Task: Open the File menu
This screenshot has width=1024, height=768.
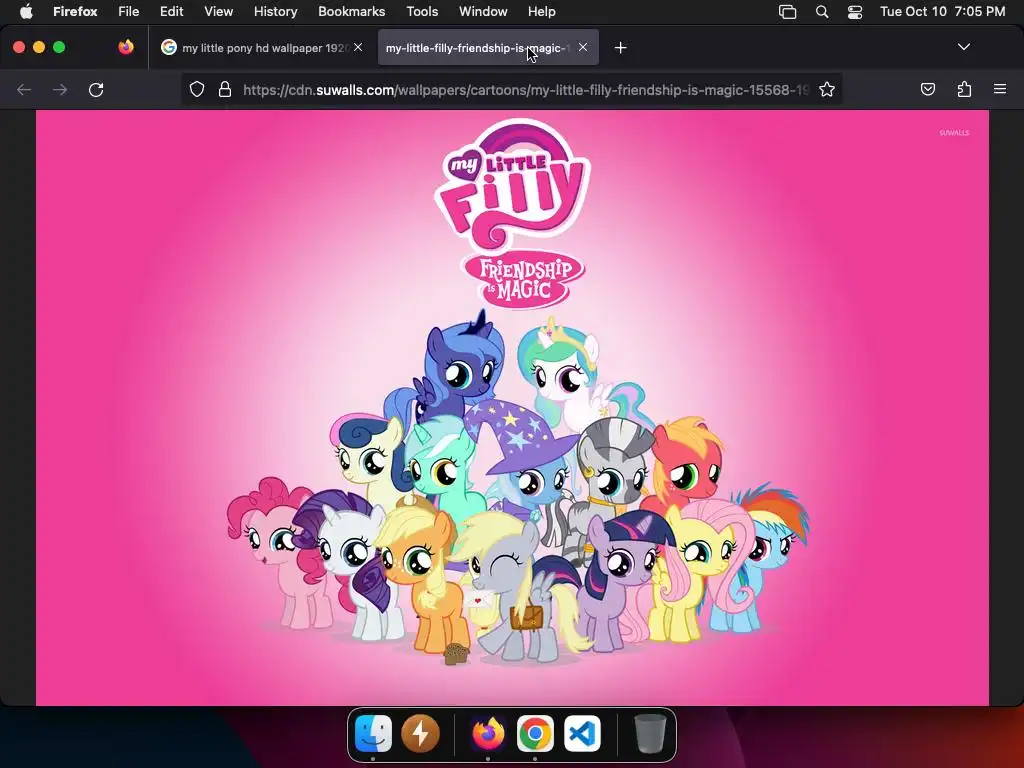Action: click(129, 11)
